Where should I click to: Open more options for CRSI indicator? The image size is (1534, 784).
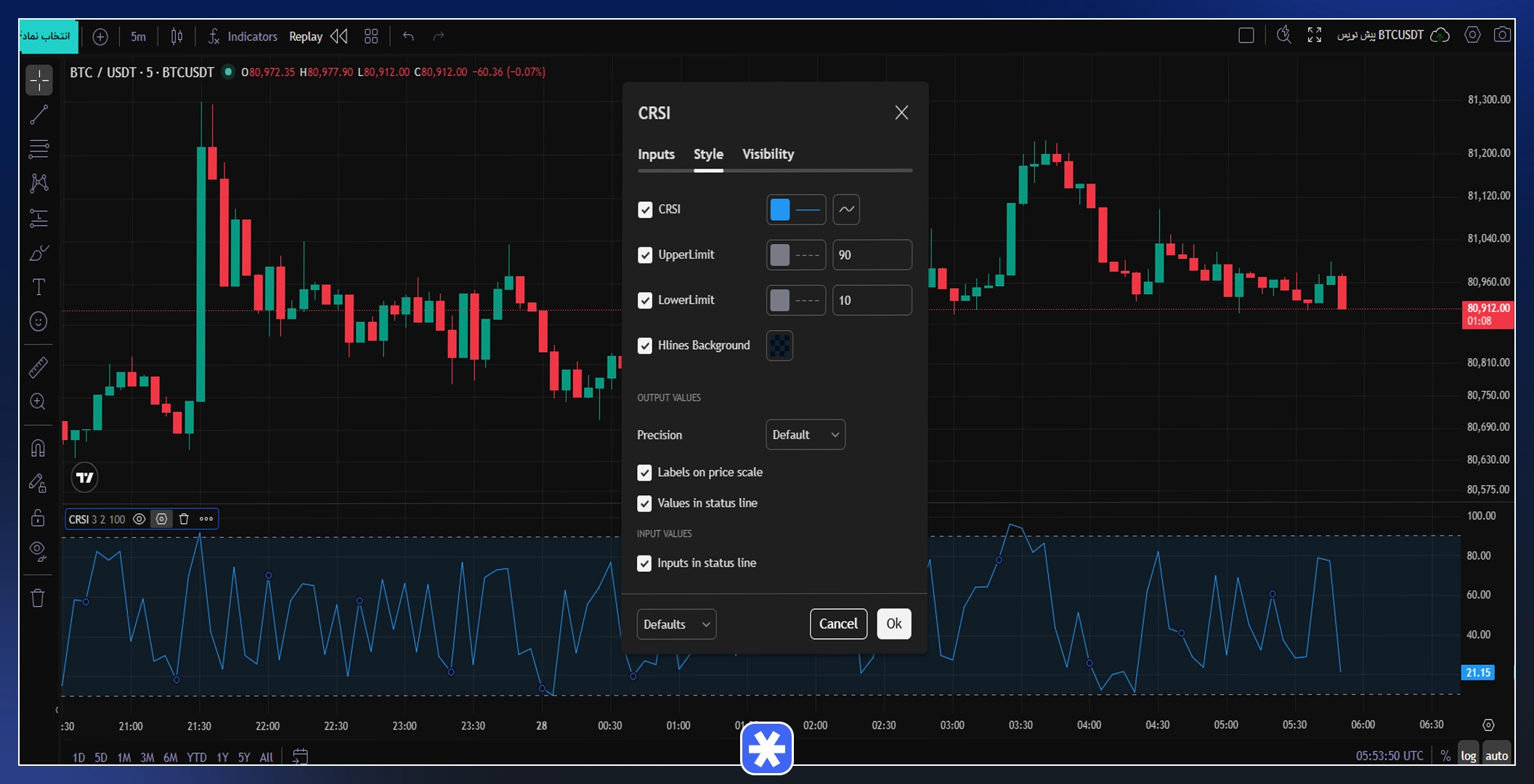pyautogui.click(x=206, y=519)
